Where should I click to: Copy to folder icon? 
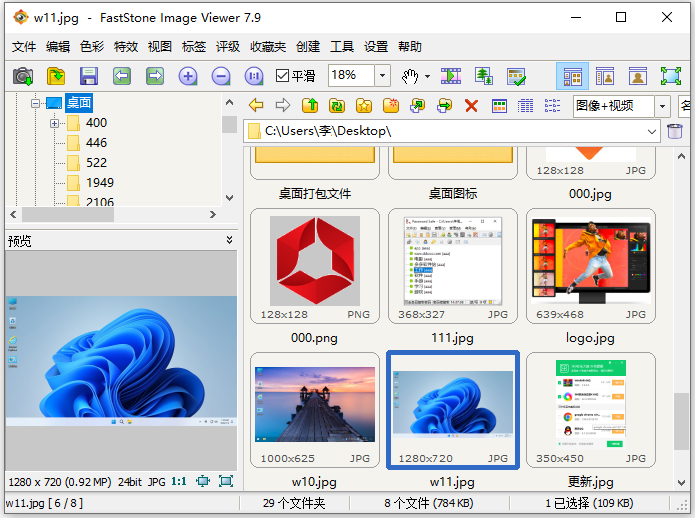(x=418, y=105)
